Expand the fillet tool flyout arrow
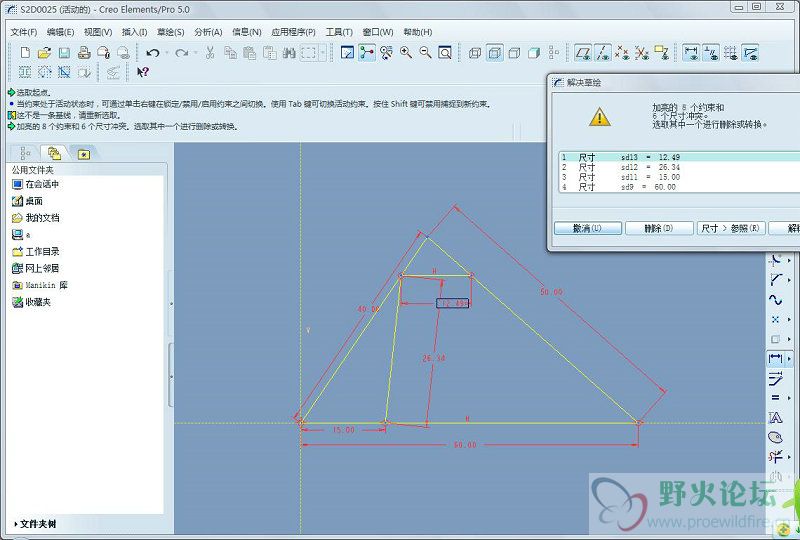 pyautogui.click(x=789, y=280)
